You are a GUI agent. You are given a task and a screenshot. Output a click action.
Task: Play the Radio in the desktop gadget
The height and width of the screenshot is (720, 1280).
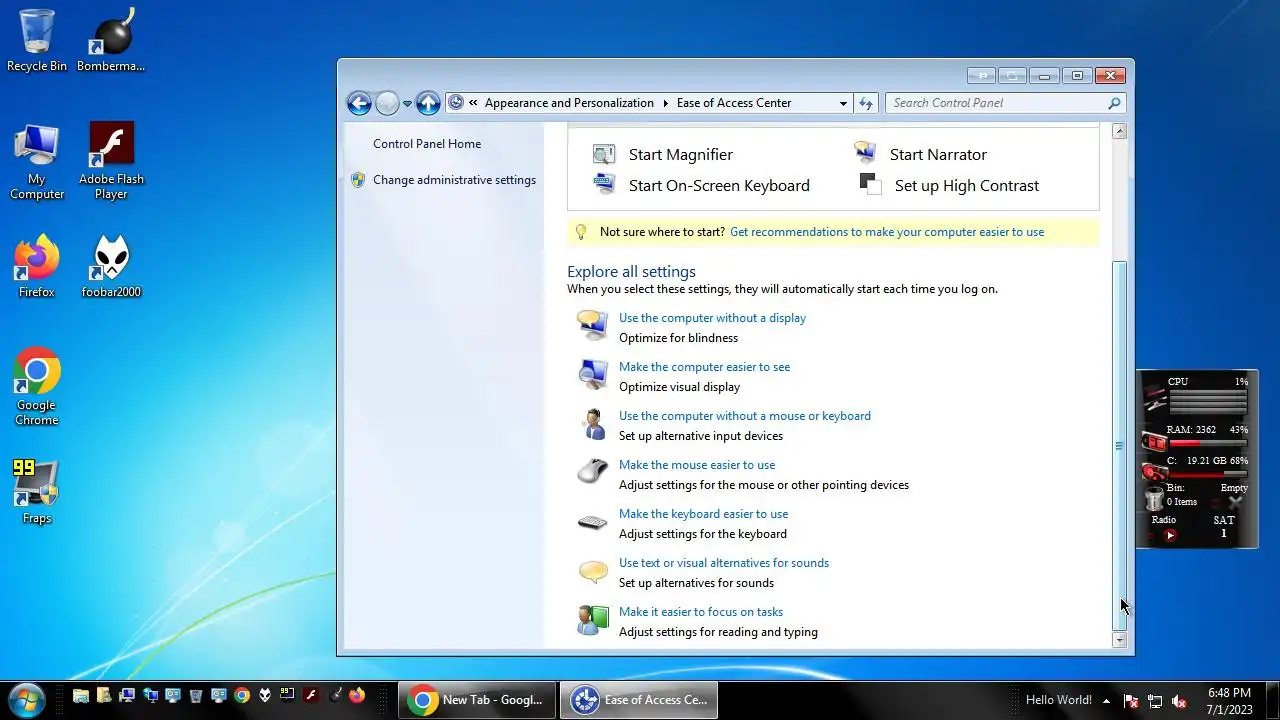pos(1170,535)
